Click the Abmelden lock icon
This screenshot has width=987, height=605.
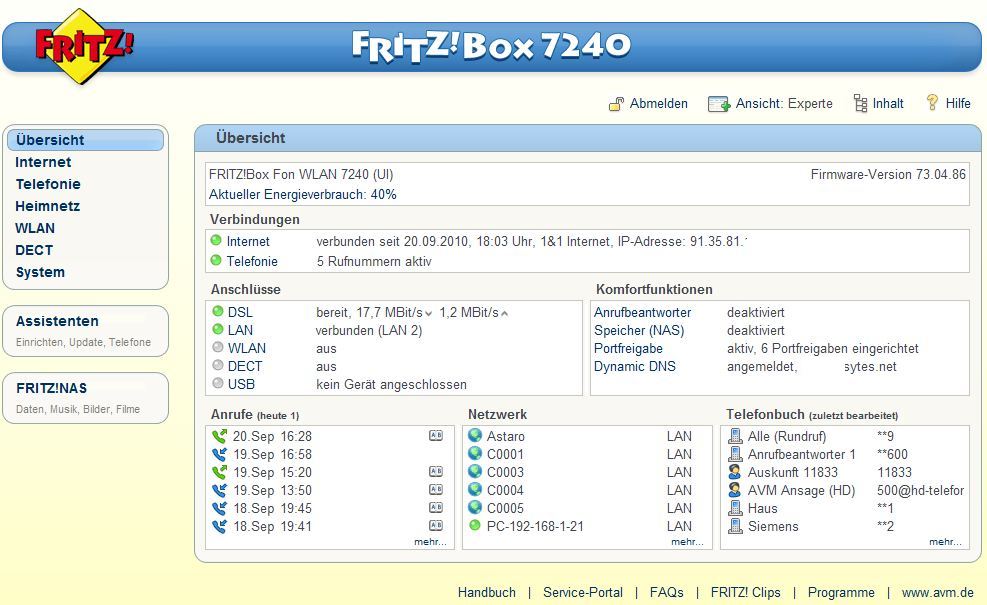point(616,104)
